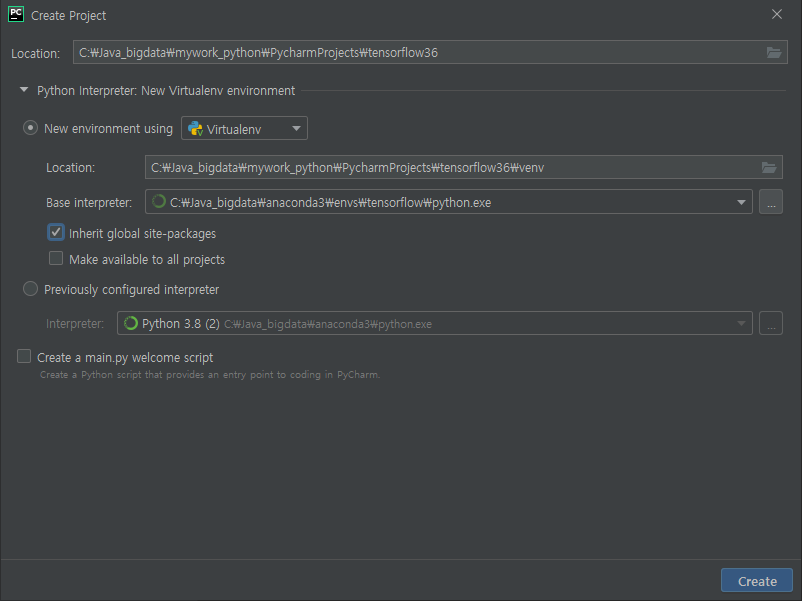Open the Base interpreter dropdown arrow
Image resolution: width=802 pixels, height=601 pixels.
tap(741, 203)
